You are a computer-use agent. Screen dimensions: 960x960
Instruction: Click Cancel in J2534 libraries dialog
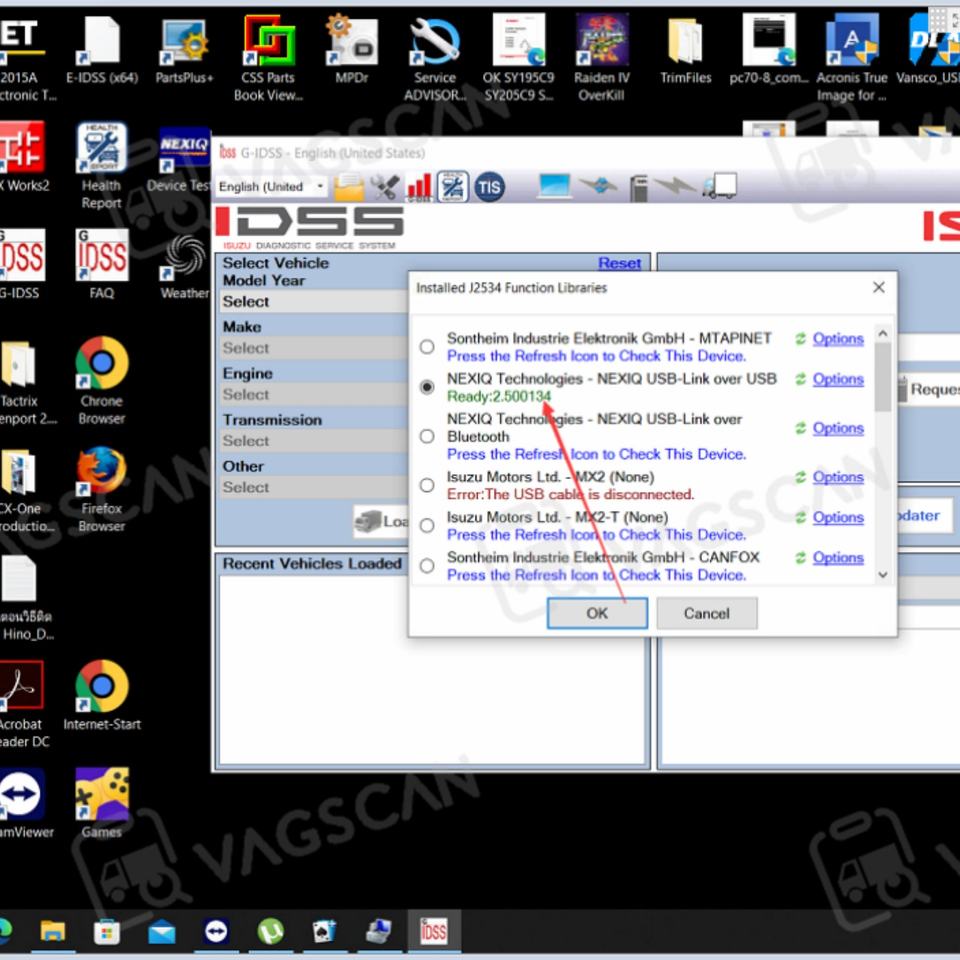pos(707,613)
